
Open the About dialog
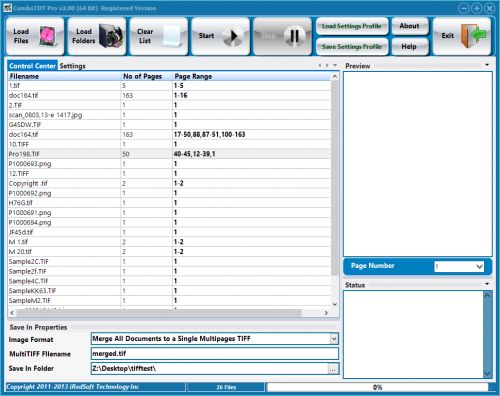tap(410, 26)
